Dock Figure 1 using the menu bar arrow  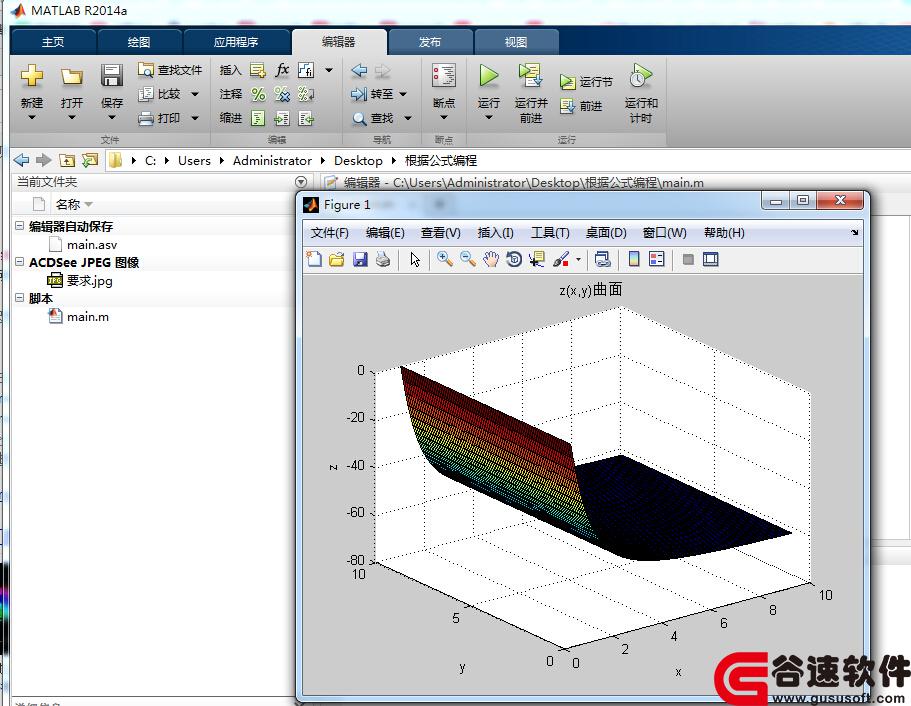pyautogui.click(x=855, y=232)
